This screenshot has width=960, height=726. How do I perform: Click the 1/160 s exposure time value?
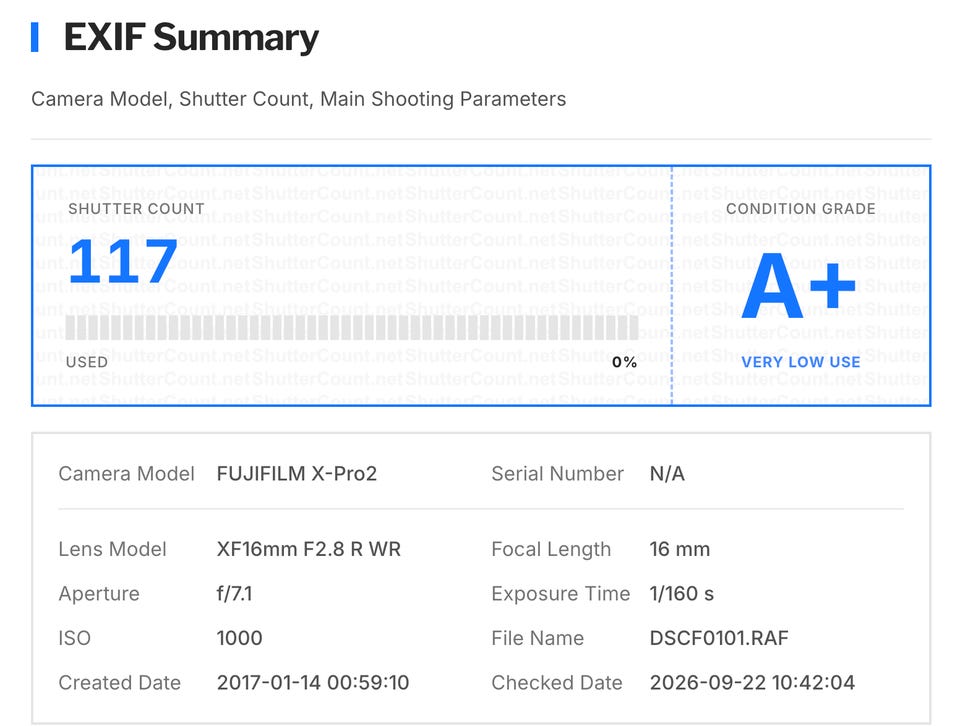click(681, 594)
